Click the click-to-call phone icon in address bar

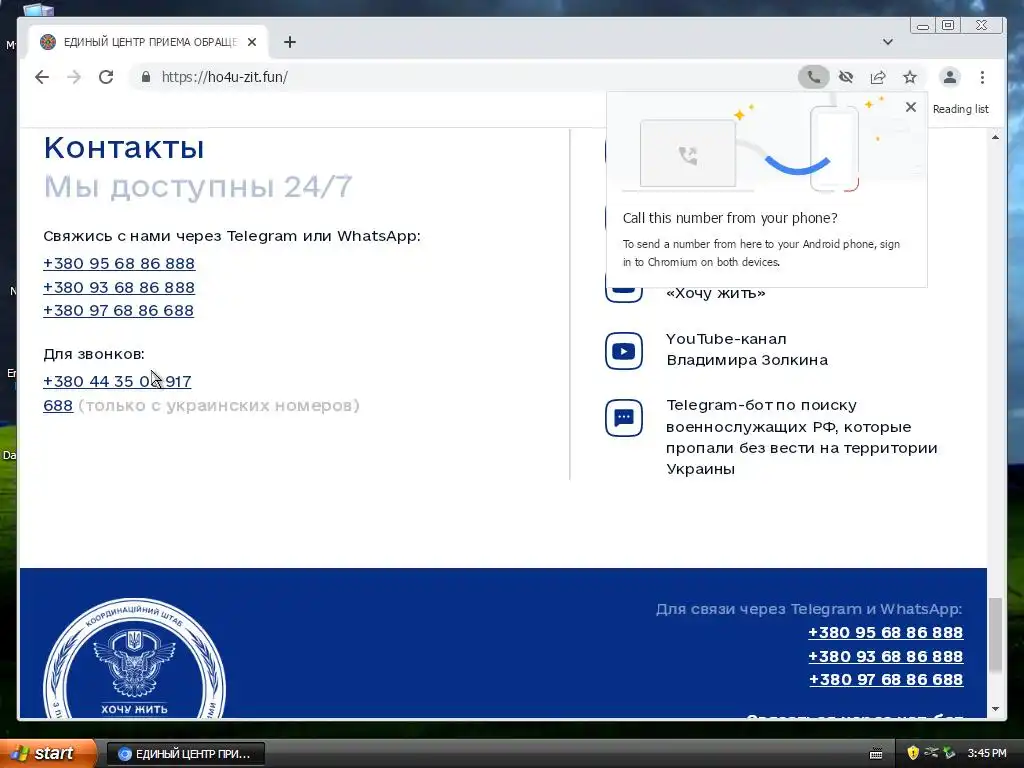pos(813,77)
